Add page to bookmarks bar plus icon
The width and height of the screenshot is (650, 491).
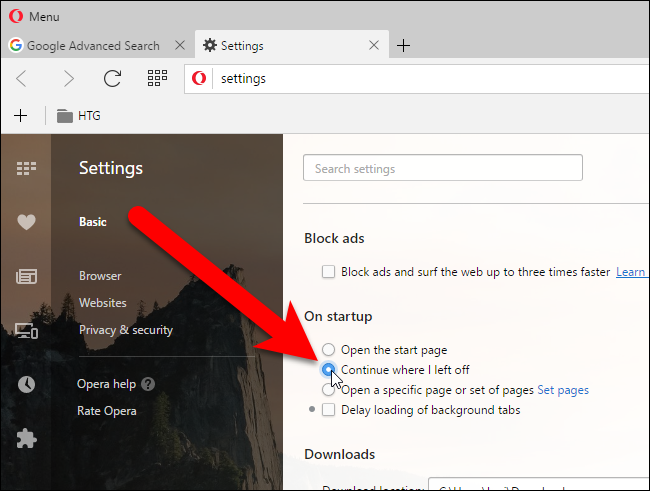pyautogui.click(x=20, y=116)
